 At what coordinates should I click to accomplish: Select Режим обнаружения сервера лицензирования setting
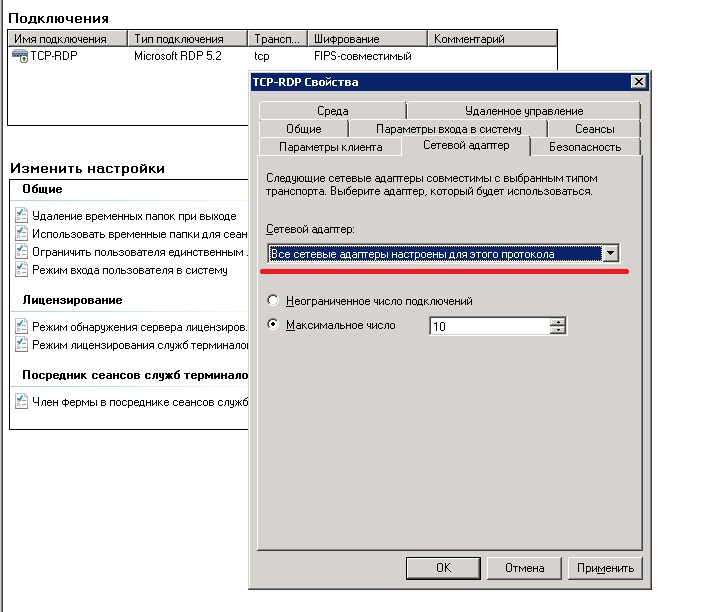click(139, 327)
